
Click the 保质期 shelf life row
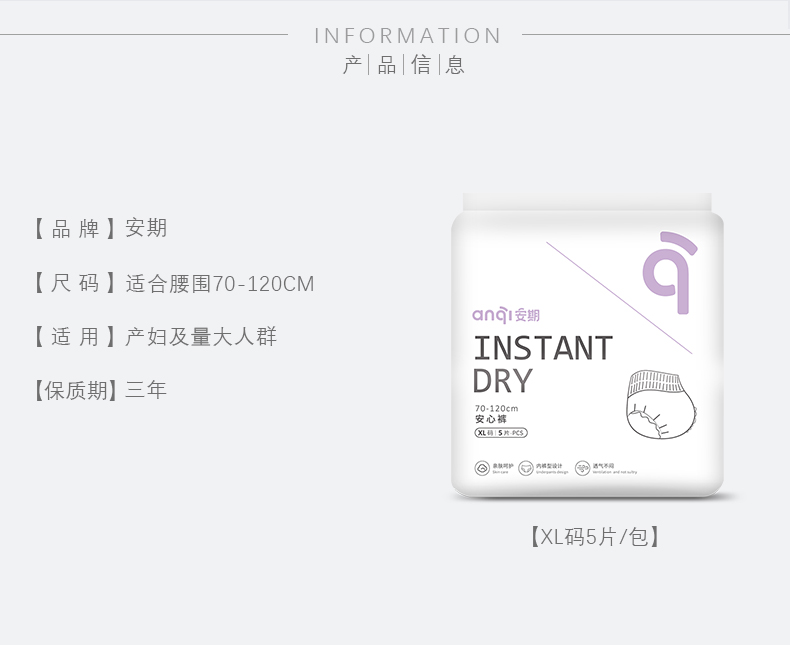(100, 390)
